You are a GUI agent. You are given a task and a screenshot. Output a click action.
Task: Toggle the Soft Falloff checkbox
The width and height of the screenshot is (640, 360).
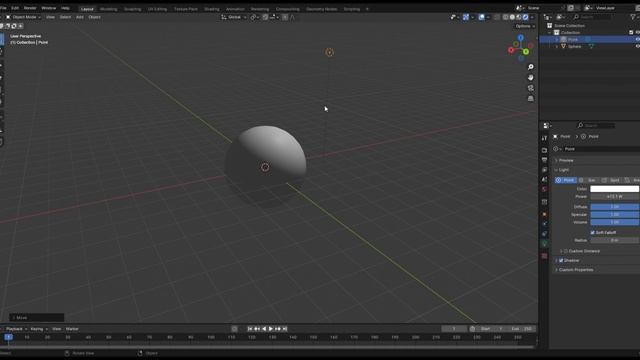pyautogui.click(x=593, y=233)
